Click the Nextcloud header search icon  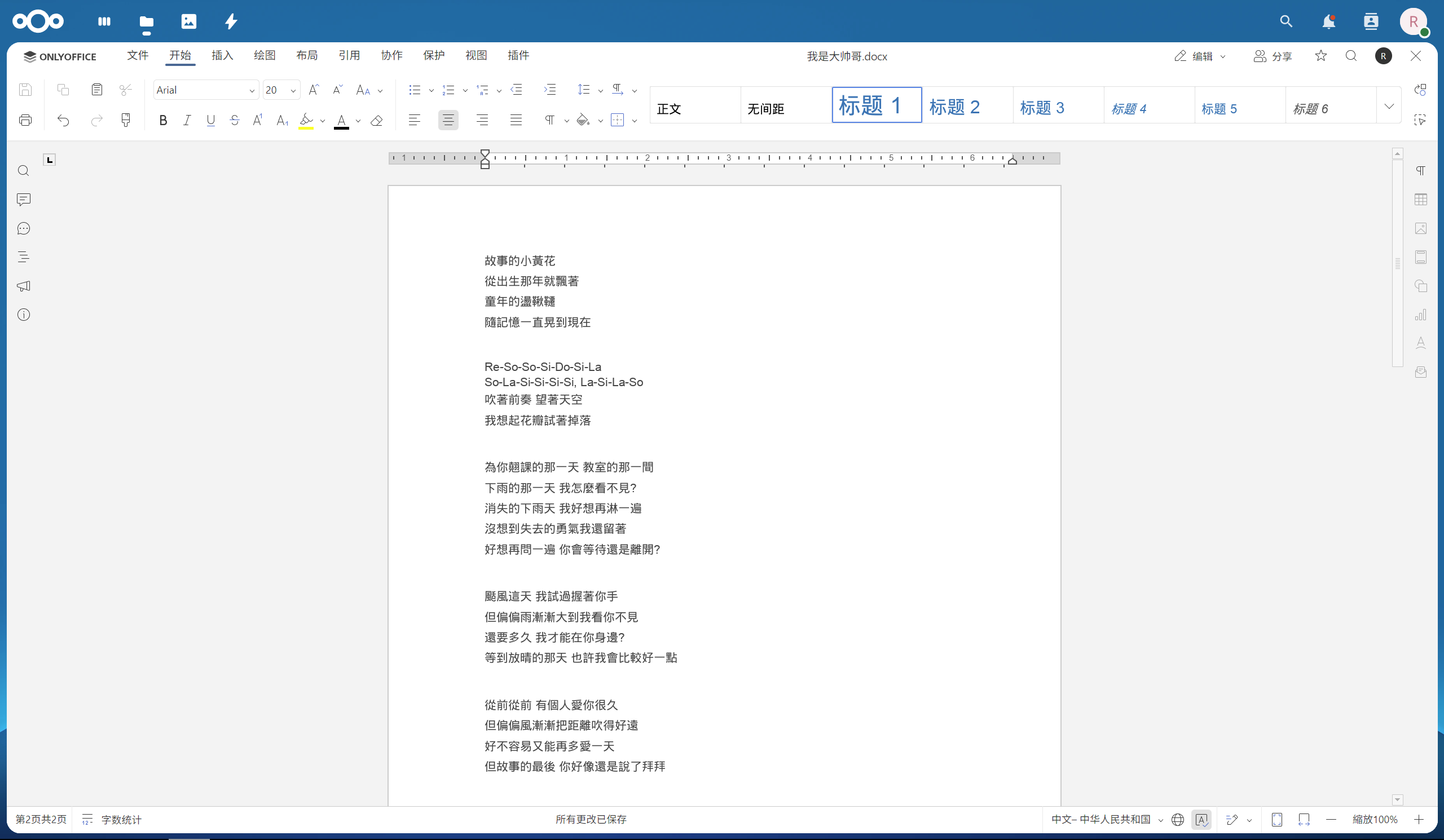coord(1287,22)
